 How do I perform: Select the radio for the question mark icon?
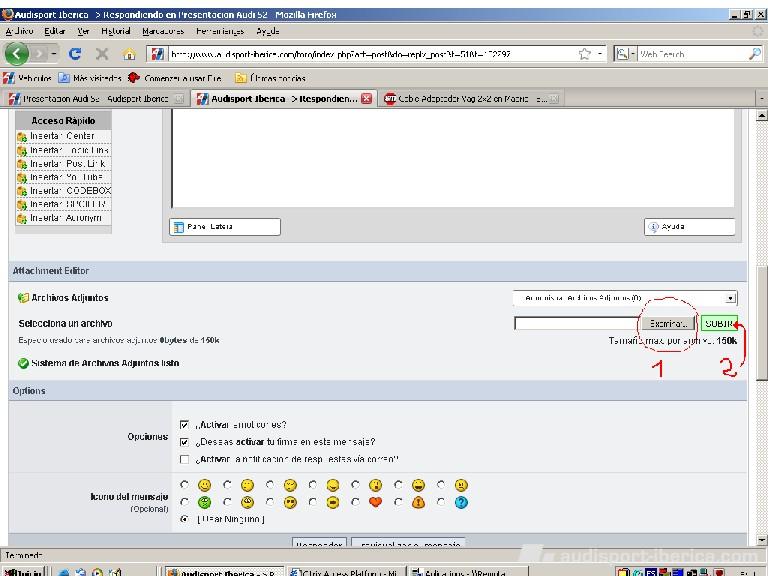point(441,502)
